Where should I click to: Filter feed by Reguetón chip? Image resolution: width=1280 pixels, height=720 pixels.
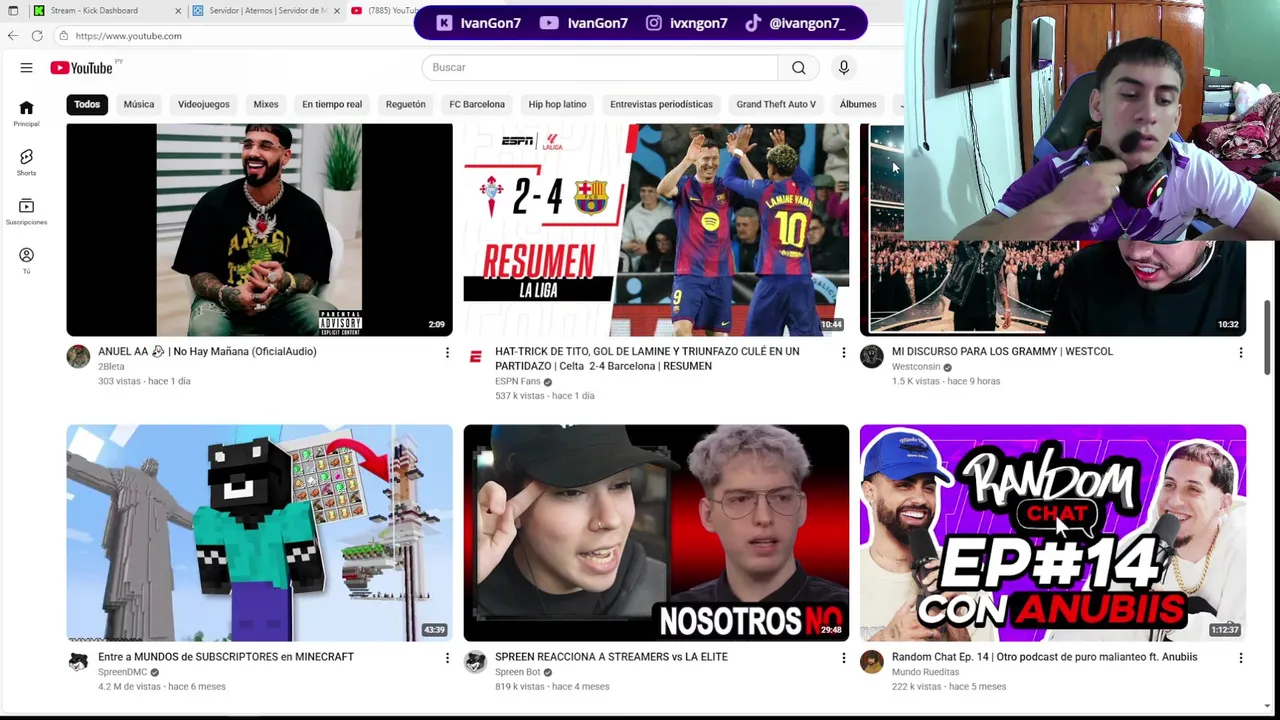406,104
